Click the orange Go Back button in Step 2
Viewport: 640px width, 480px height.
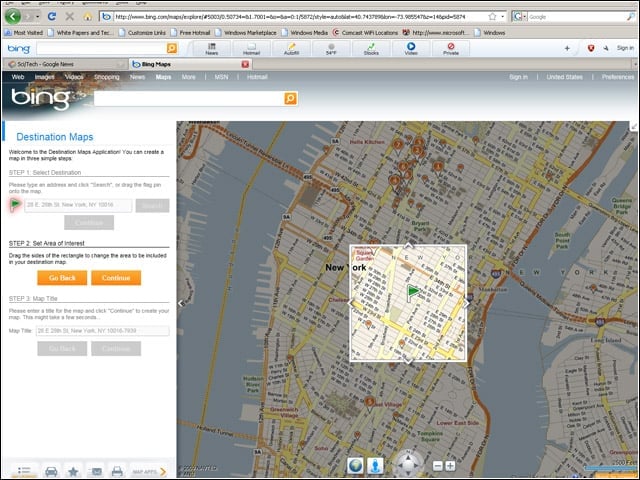click(62, 278)
